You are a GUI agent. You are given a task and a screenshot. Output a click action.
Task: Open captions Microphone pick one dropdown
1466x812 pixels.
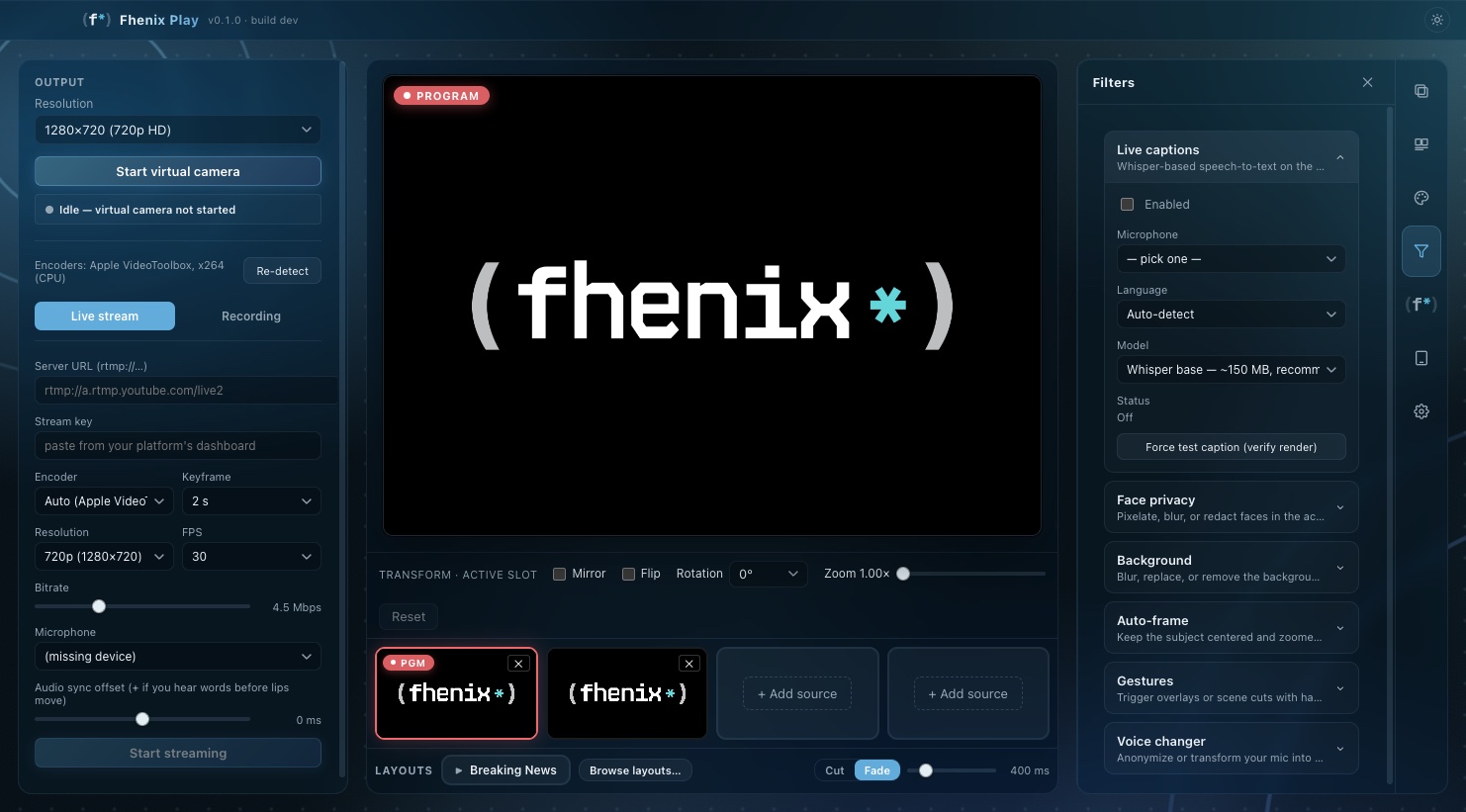point(1231,259)
